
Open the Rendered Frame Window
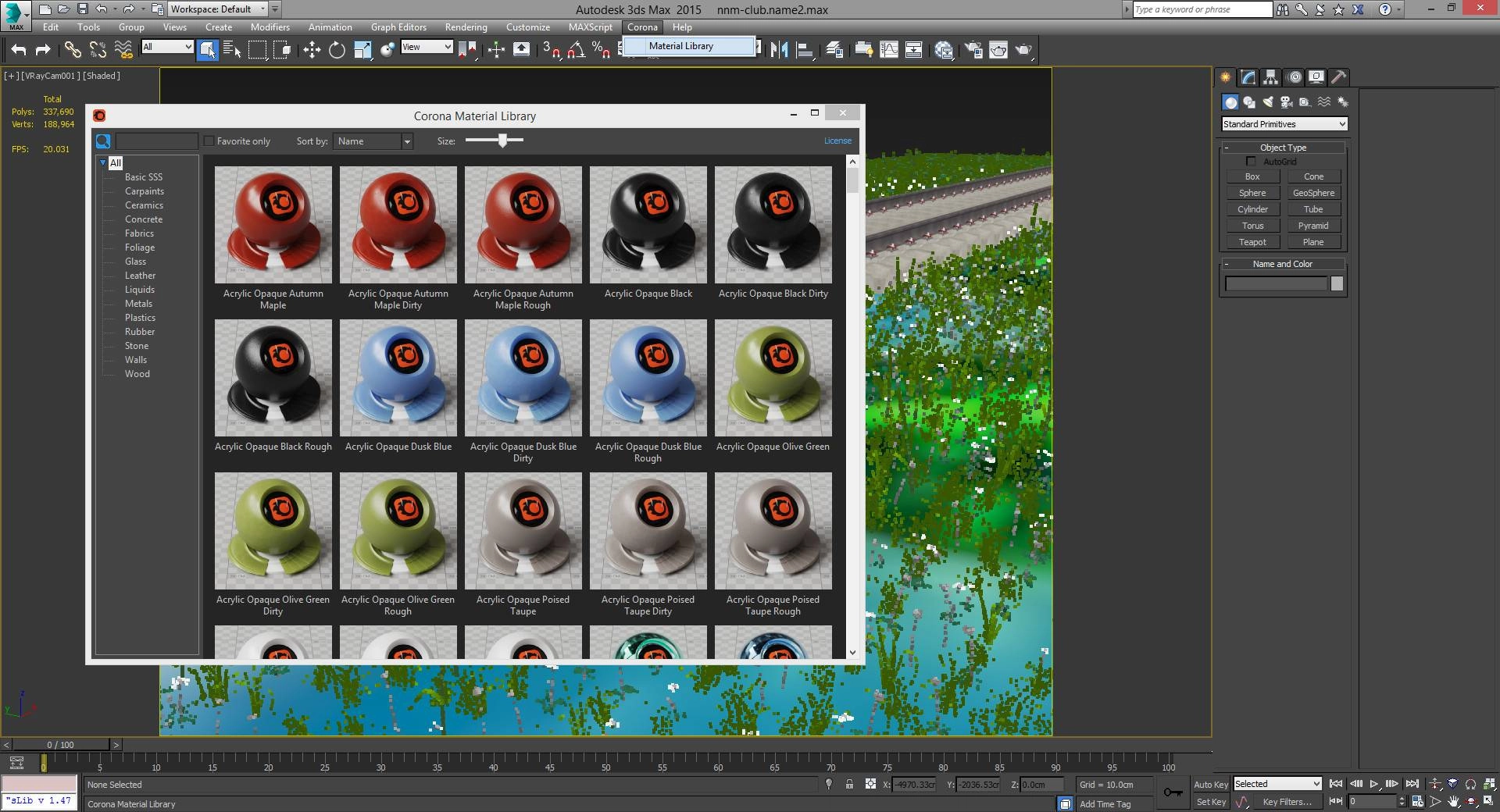coord(998,50)
